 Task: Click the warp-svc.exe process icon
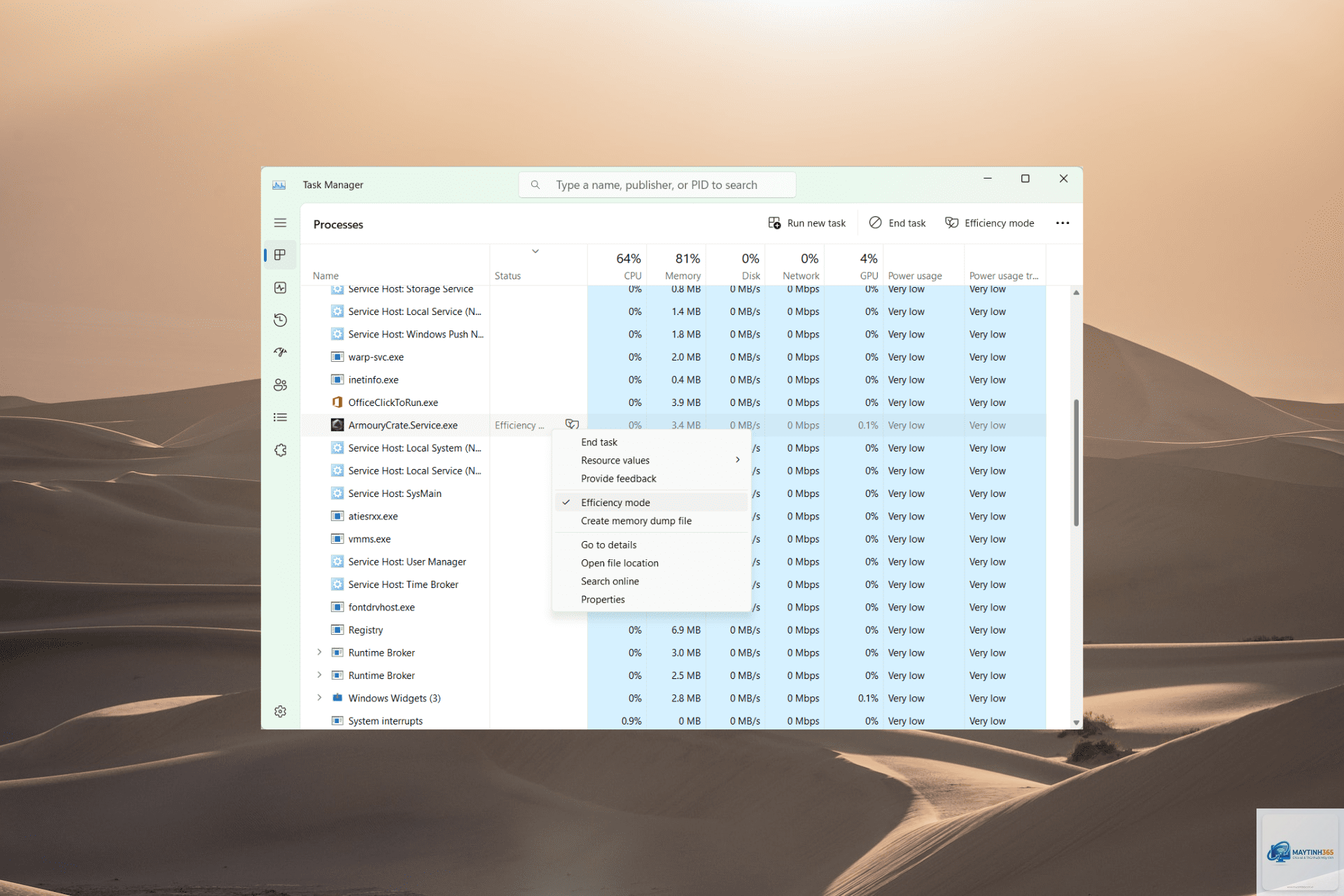point(337,357)
